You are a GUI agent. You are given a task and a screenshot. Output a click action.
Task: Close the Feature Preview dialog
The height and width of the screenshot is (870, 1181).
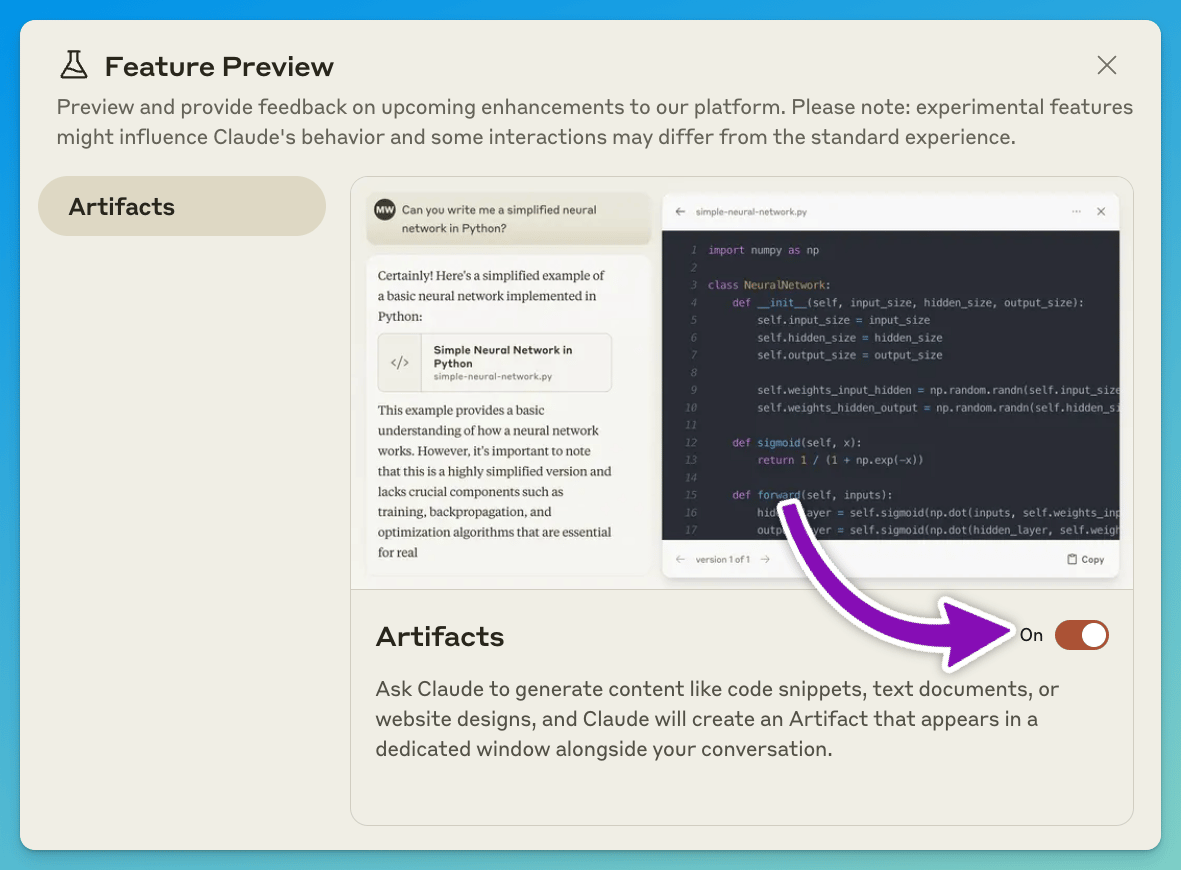pyautogui.click(x=1106, y=66)
